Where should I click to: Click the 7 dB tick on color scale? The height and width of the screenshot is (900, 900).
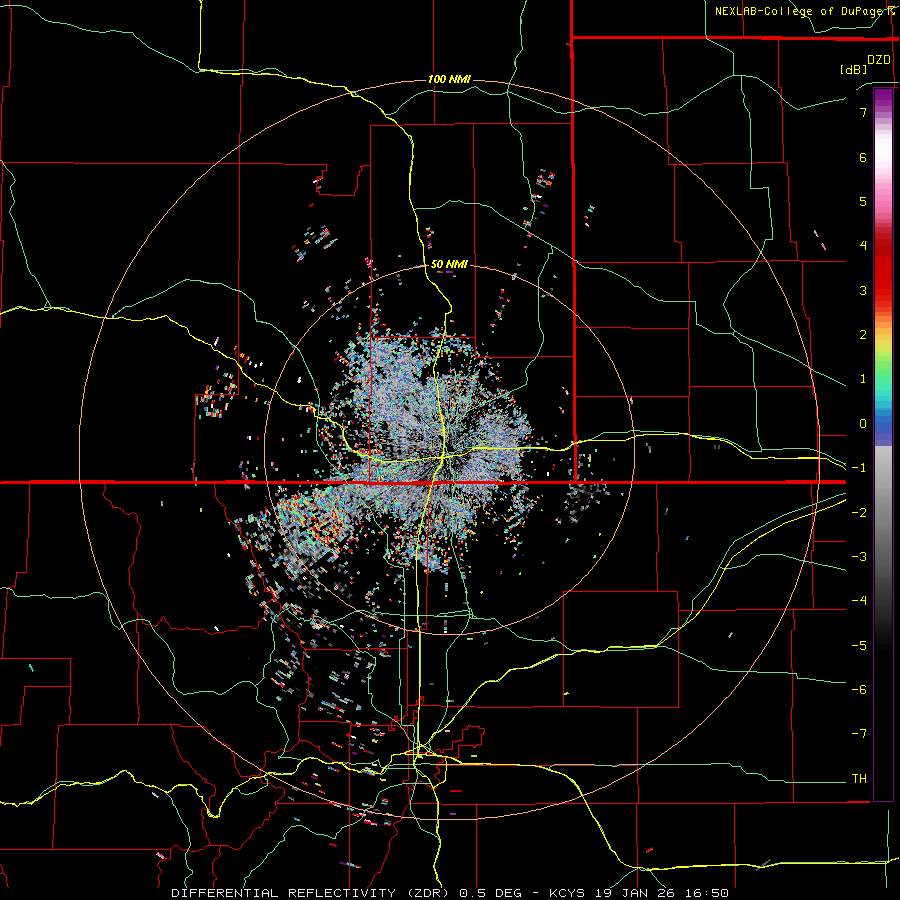[863, 112]
